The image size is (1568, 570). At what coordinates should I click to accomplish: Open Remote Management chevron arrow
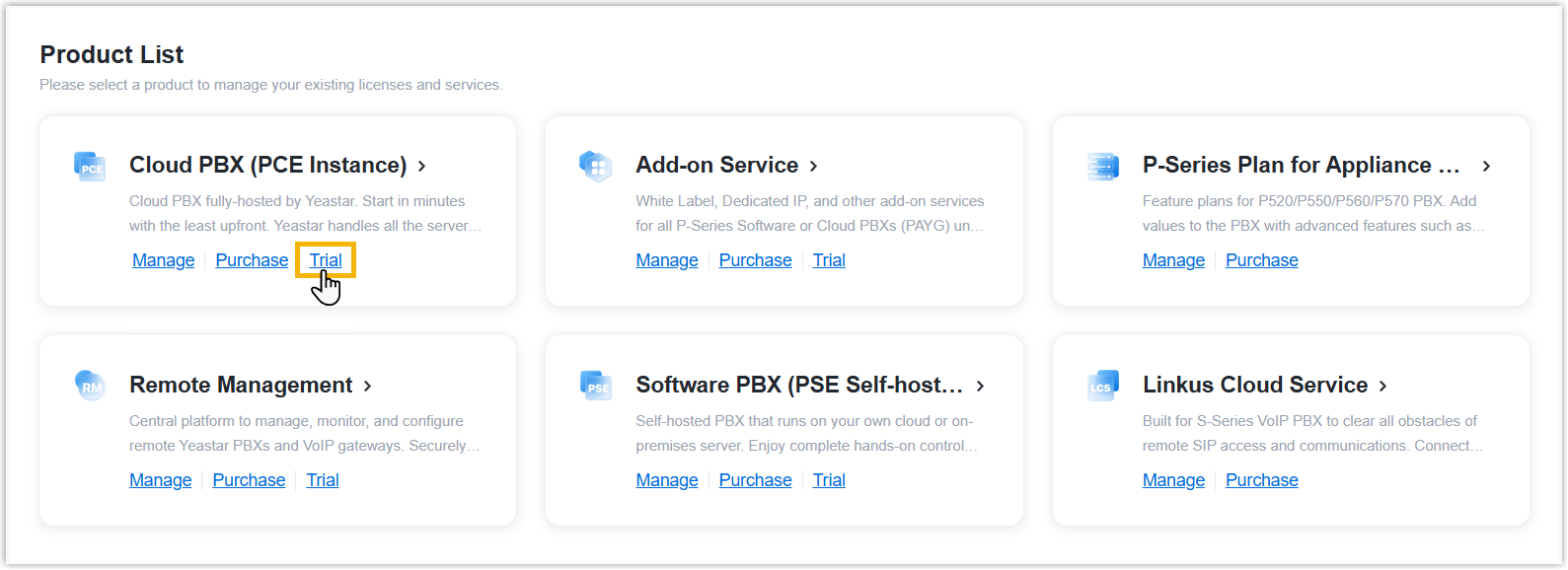367,386
